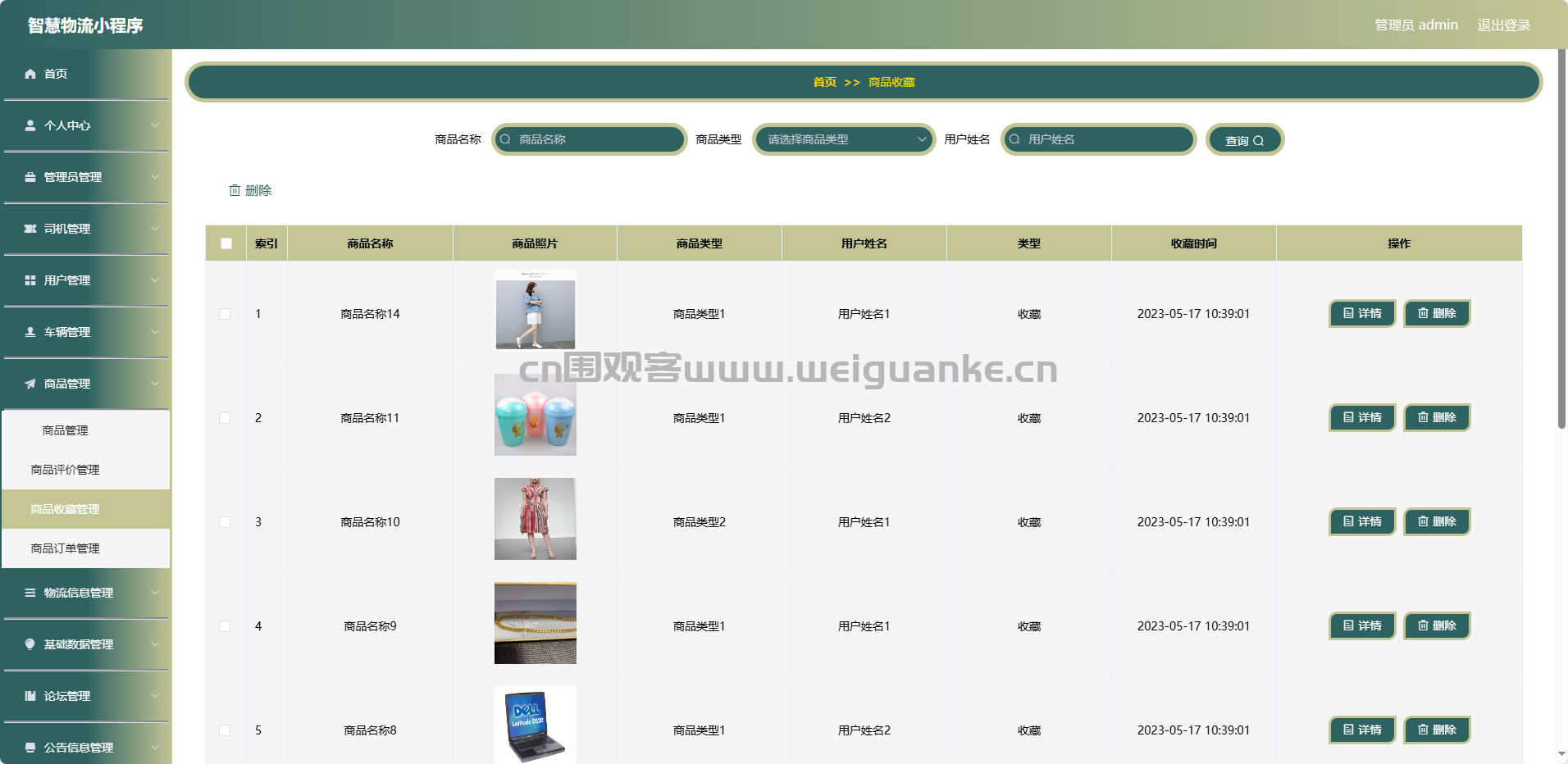Image resolution: width=1568 pixels, height=764 pixels.
Task: Check the checkbox for row 商品名称14
Action: (225, 314)
